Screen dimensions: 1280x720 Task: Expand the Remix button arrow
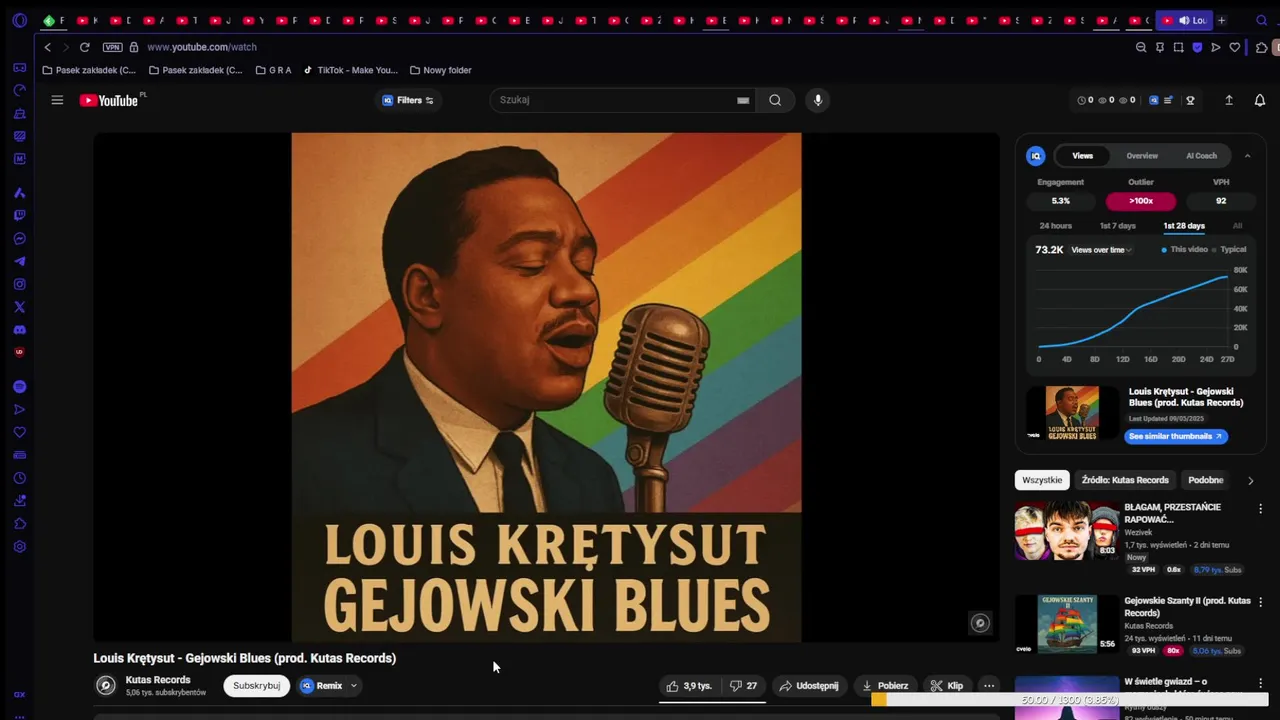[x=353, y=686]
